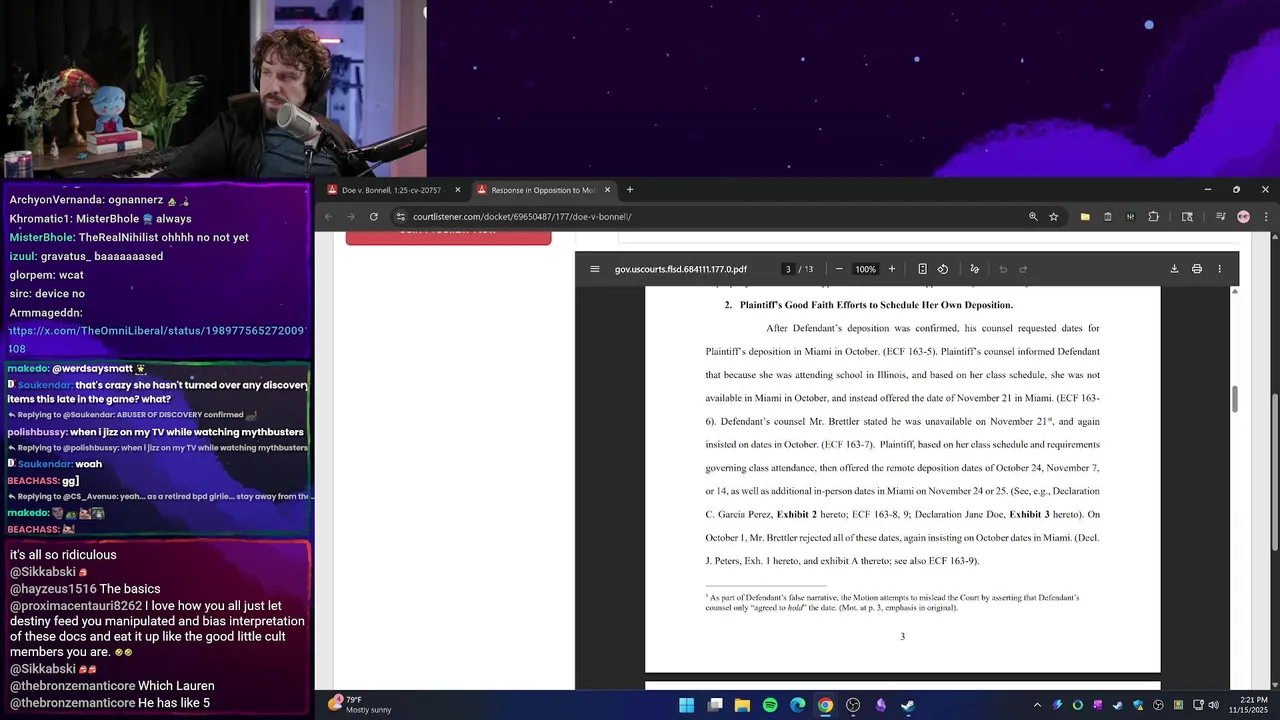Screen dimensions: 1280x720
Task: Click Chrome icon in taskbar
Action: (x=825, y=705)
